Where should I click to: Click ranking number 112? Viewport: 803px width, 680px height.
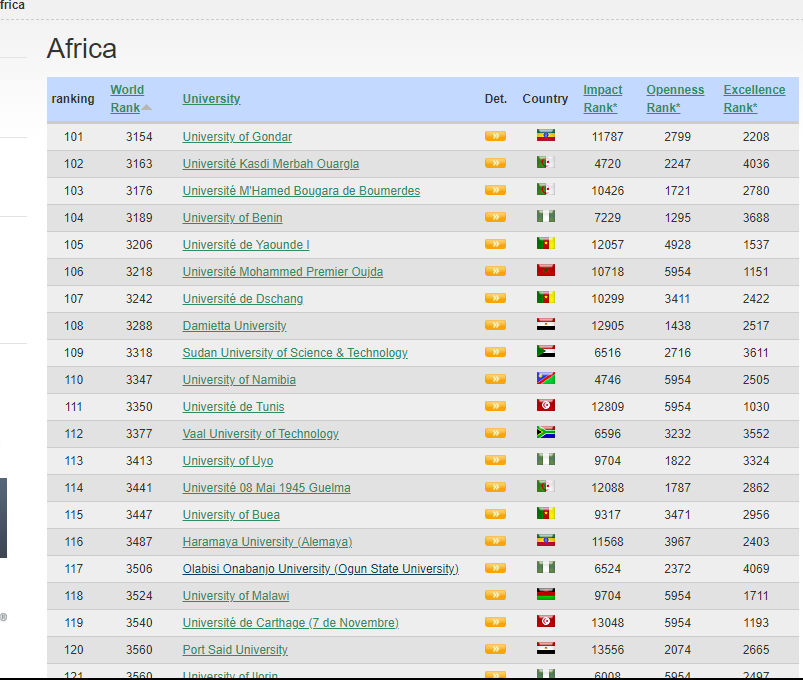(x=73, y=434)
